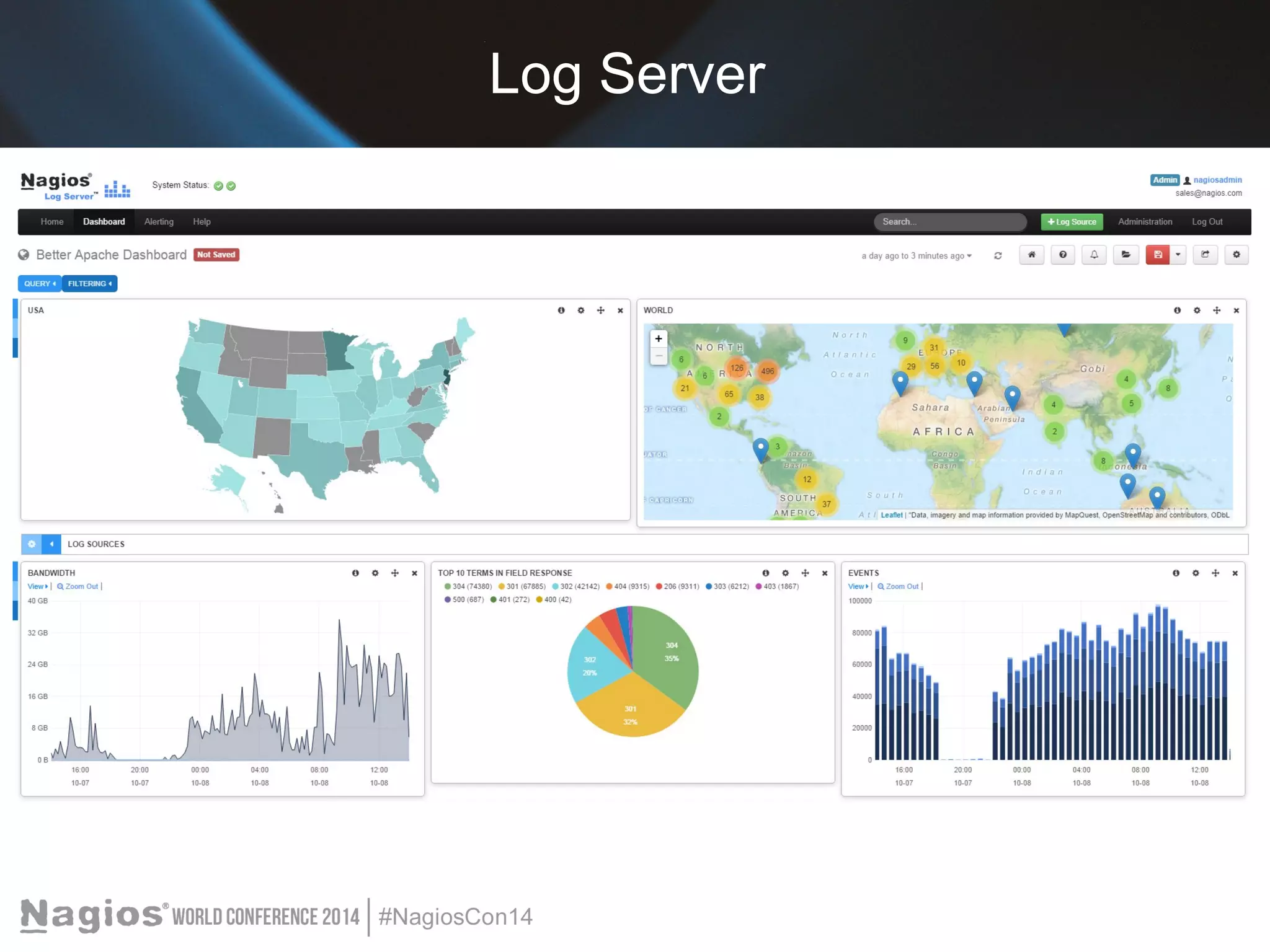Open dashboard settings gear icon
The image size is (1270, 952).
coord(1237,255)
